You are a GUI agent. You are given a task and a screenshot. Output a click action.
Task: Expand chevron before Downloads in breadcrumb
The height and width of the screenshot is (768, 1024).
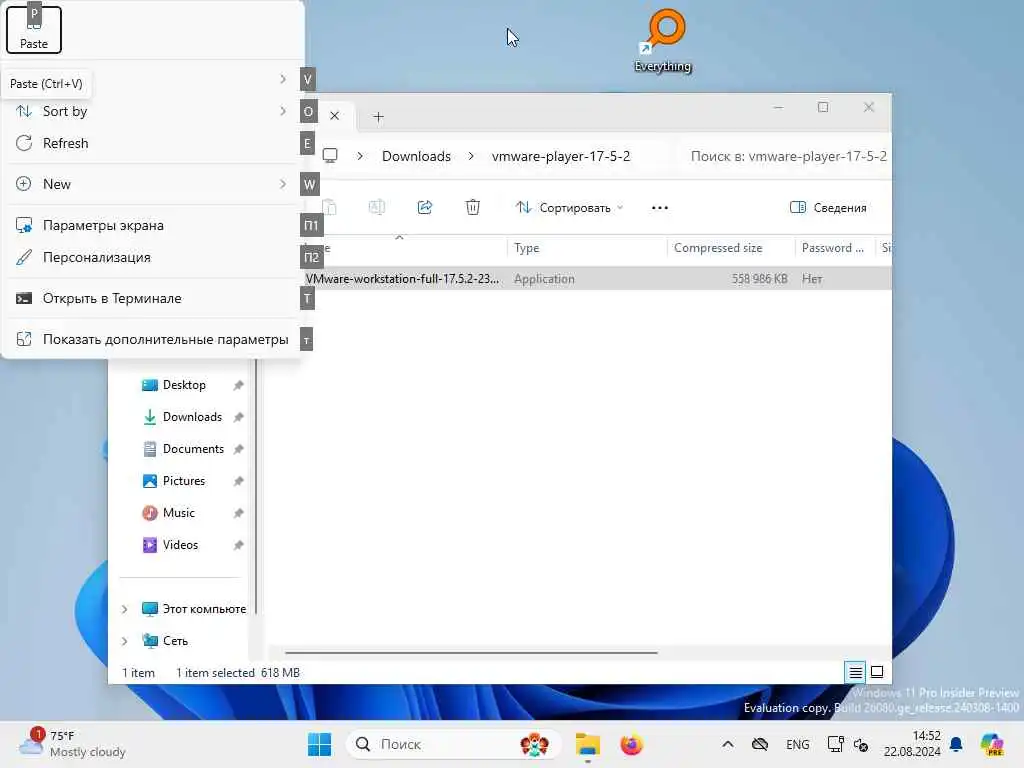point(360,157)
